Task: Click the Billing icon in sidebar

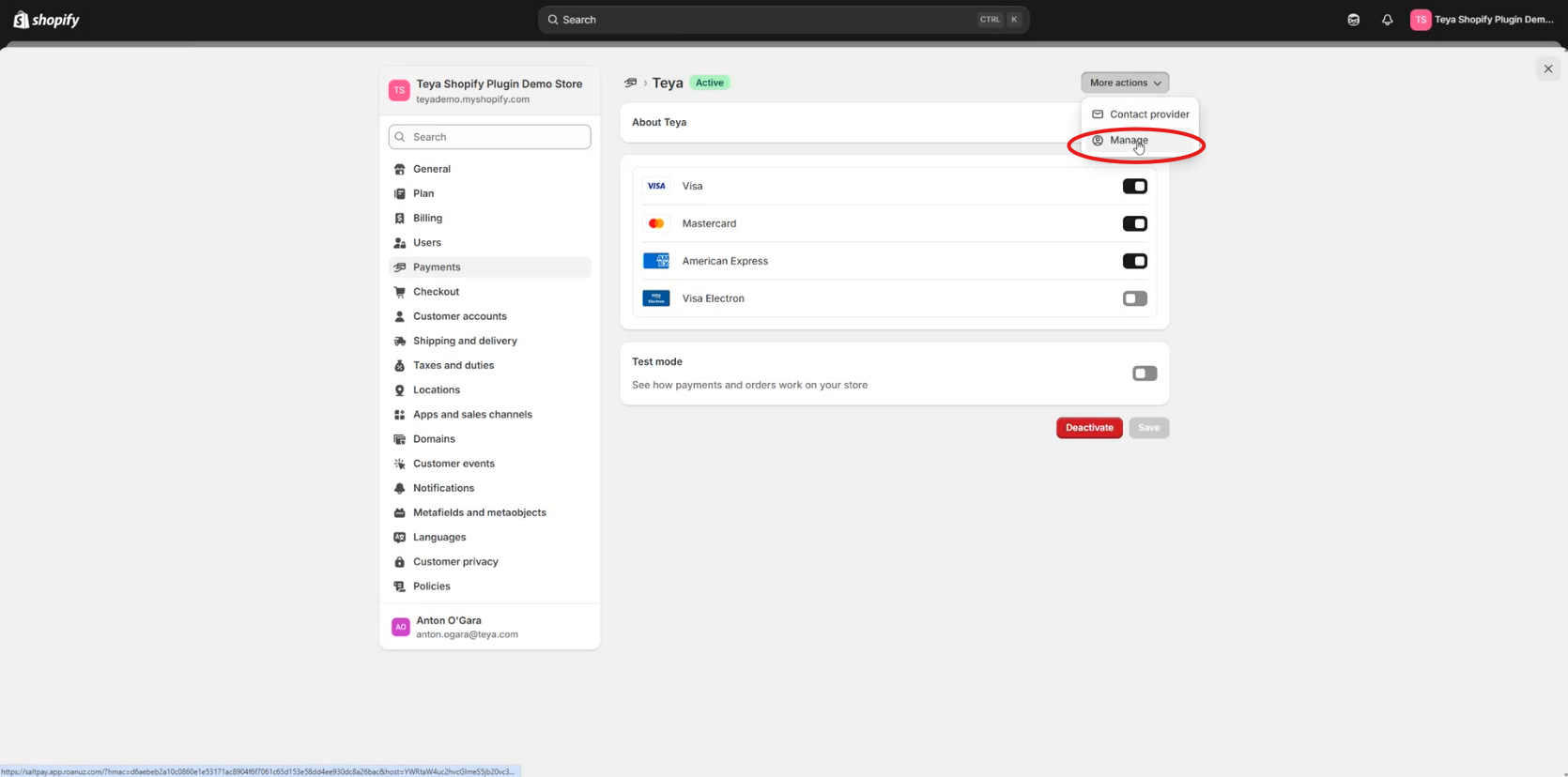Action: pos(400,218)
